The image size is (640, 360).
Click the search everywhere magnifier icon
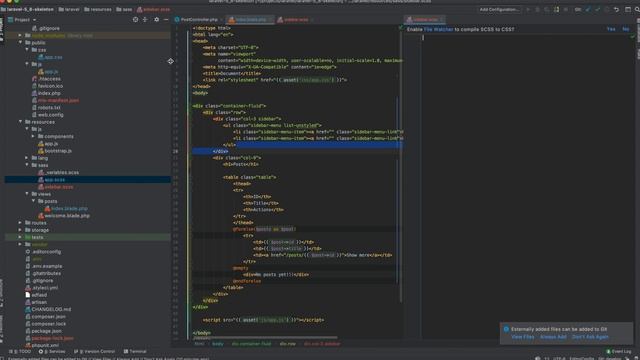[x=637, y=9]
